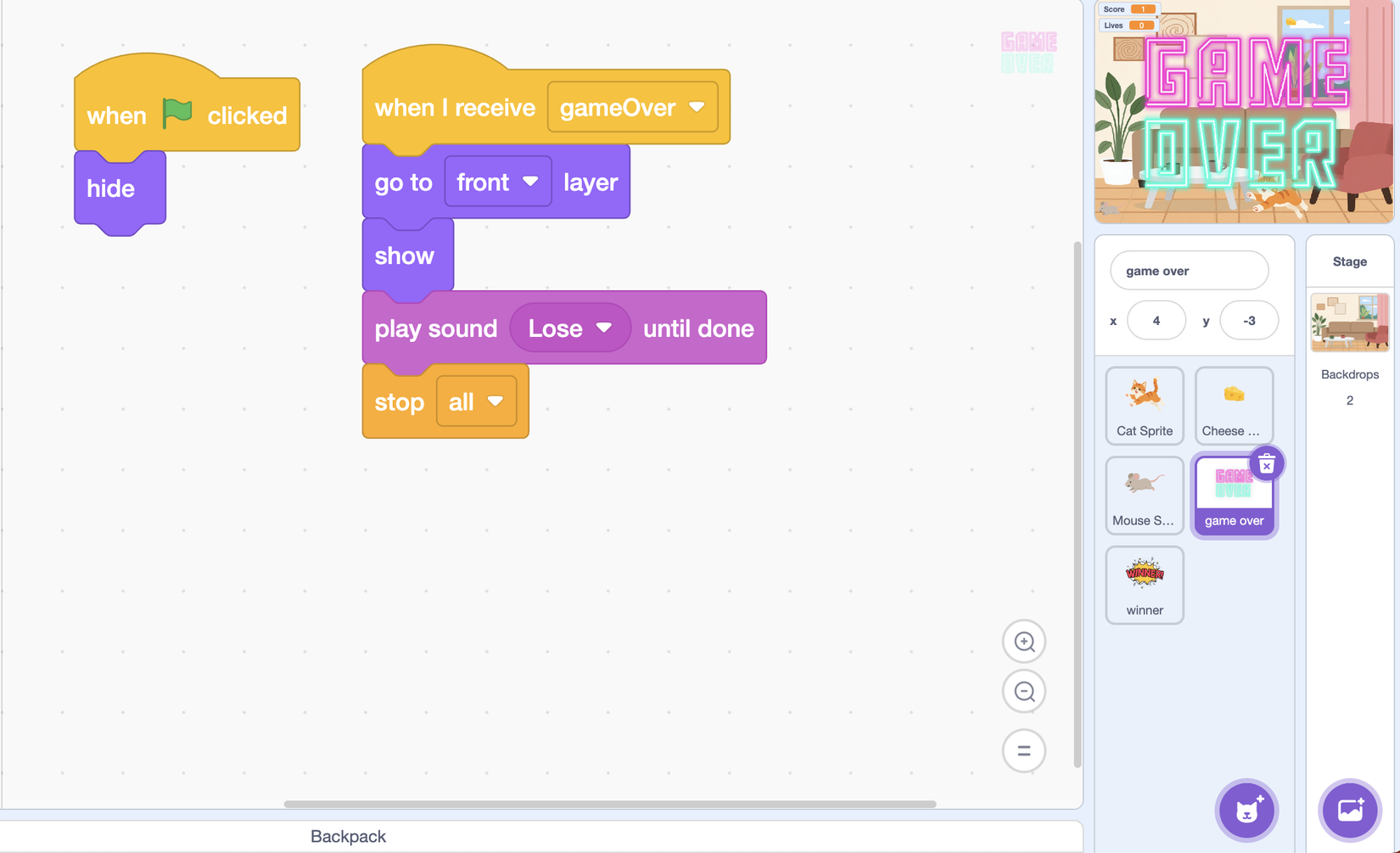Open the Choose a Backdrop button

(x=1350, y=811)
